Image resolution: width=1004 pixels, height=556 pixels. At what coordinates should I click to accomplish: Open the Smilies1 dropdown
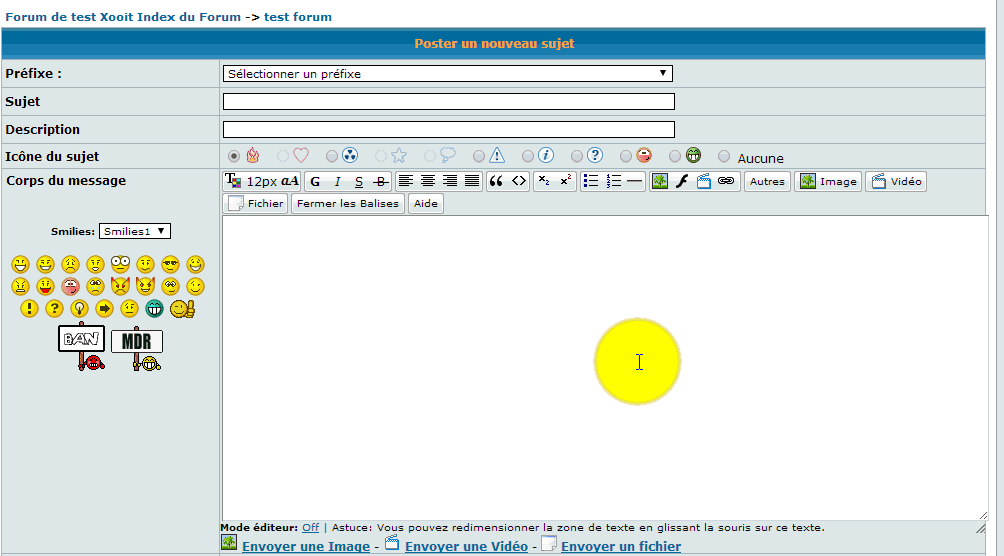pyautogui.click(x=135, y=231)
